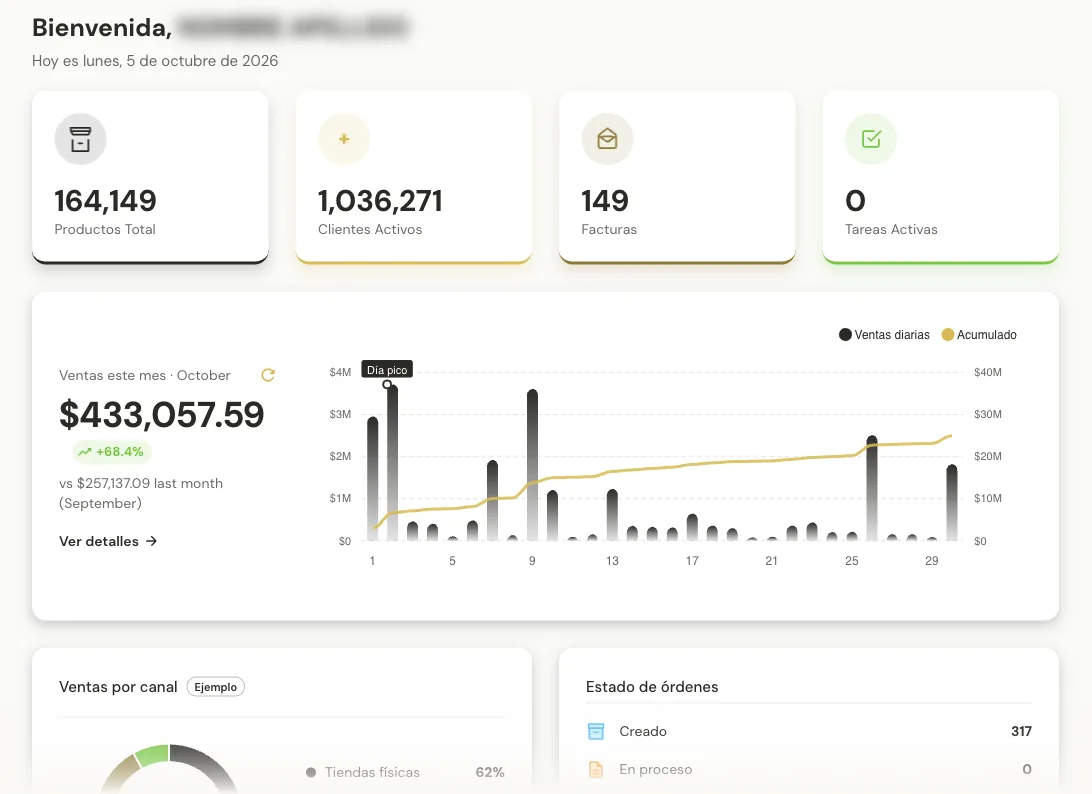Click the x-axis label 17
Viewport: 1092px width, 794px height.
692,561
